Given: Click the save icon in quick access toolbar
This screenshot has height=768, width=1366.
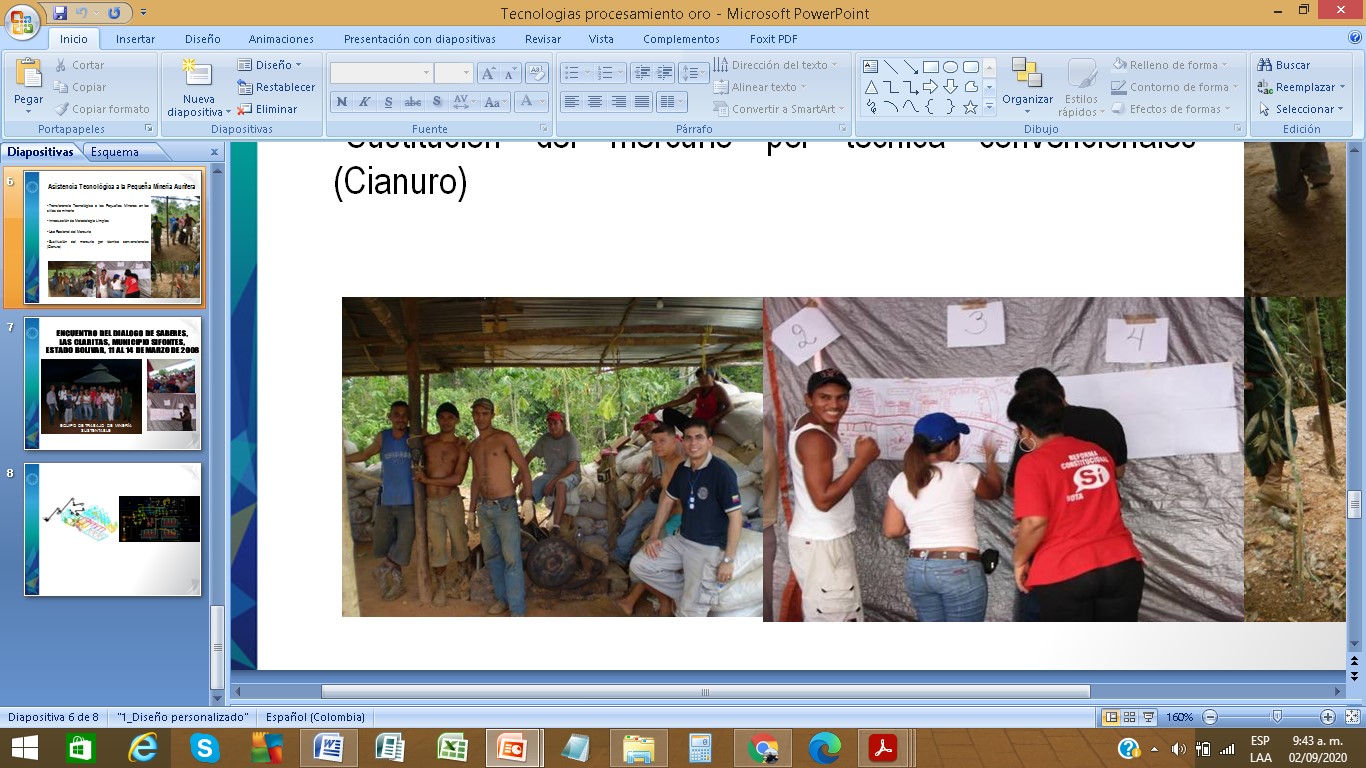Looking at the screenshot, I should coord(60,13).
